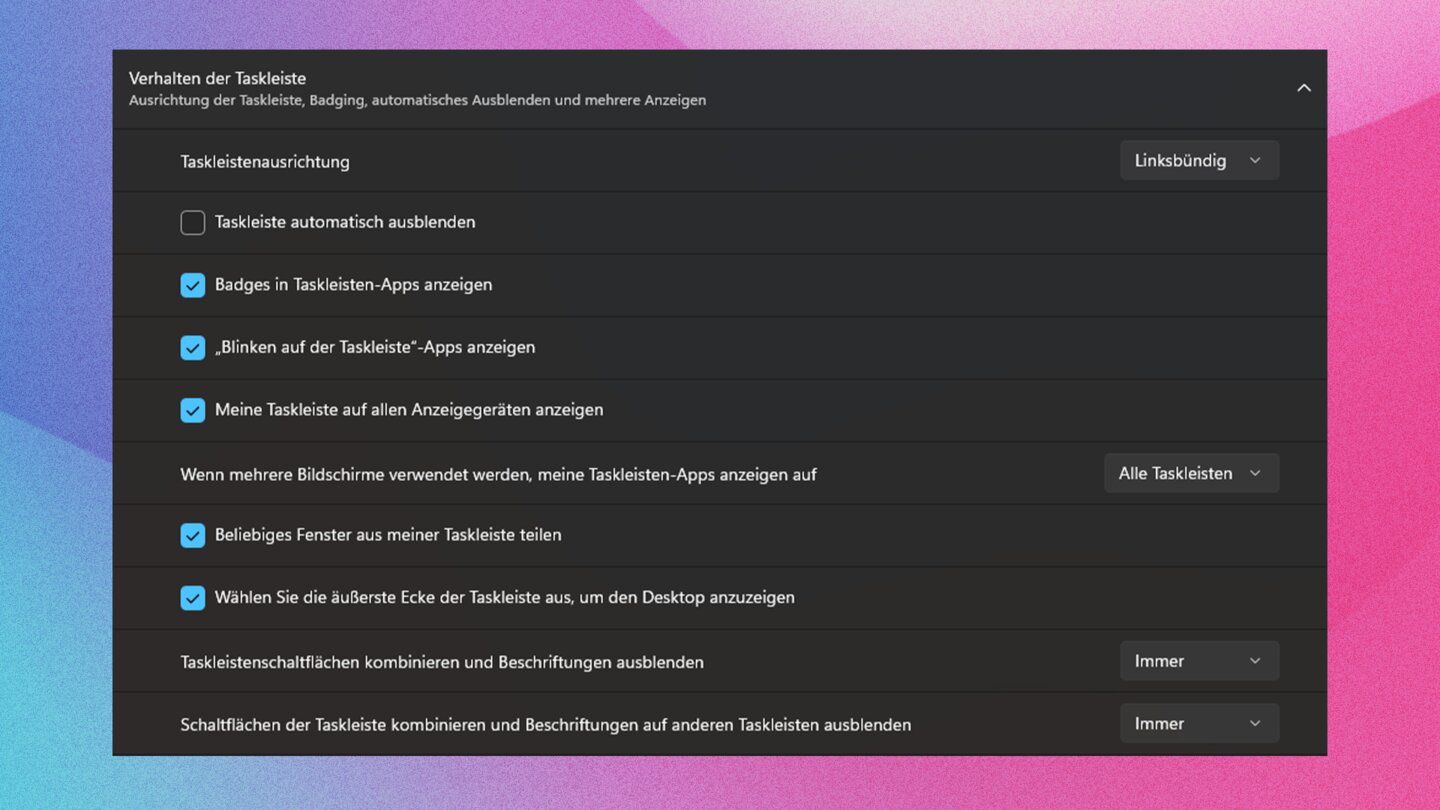
Task: Click the subtitle text beginning 'Ausrichtung der Taskleiste, Badging'
Action: click(x=417, y=100)
